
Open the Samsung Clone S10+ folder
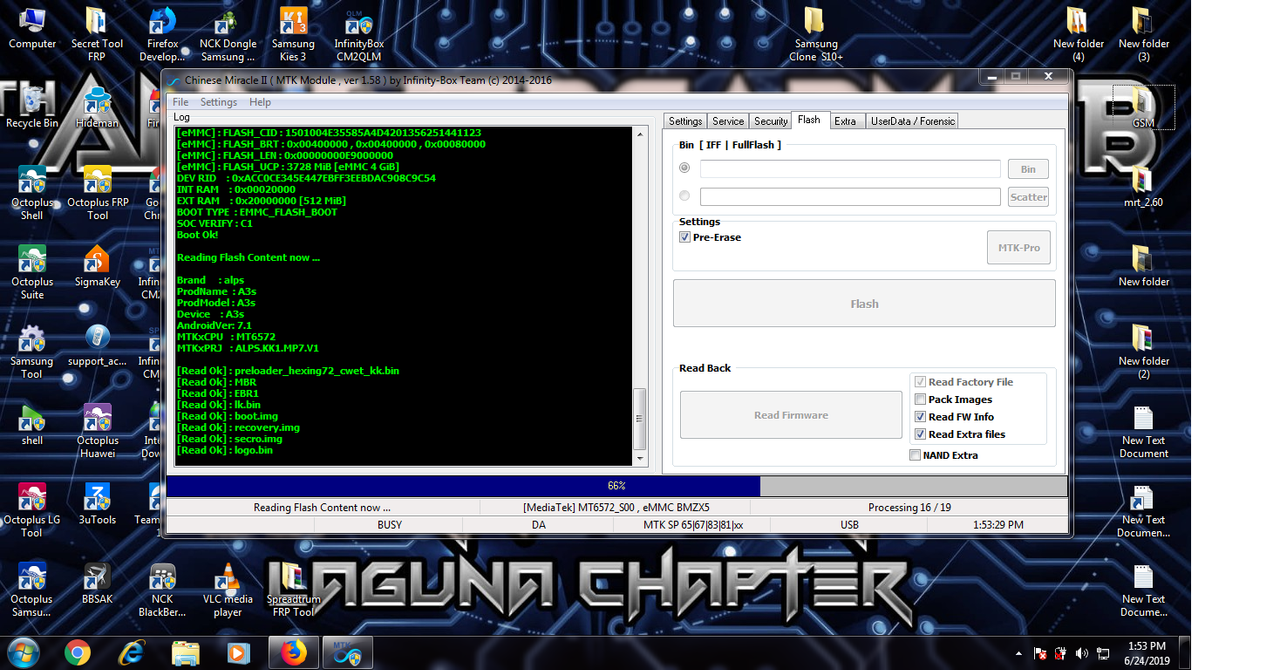(816, 34)
